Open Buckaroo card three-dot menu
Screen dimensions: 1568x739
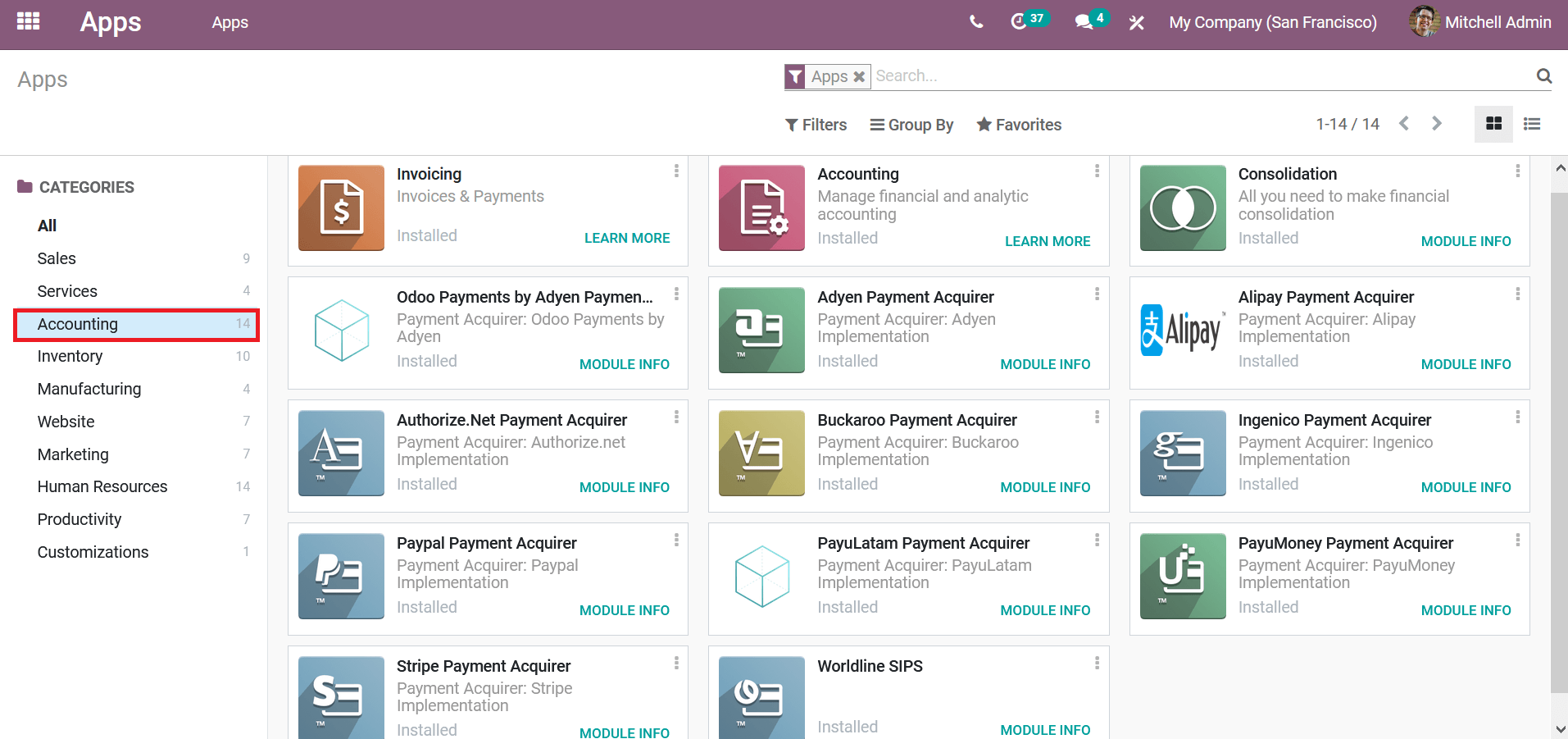pos(1097,417)
